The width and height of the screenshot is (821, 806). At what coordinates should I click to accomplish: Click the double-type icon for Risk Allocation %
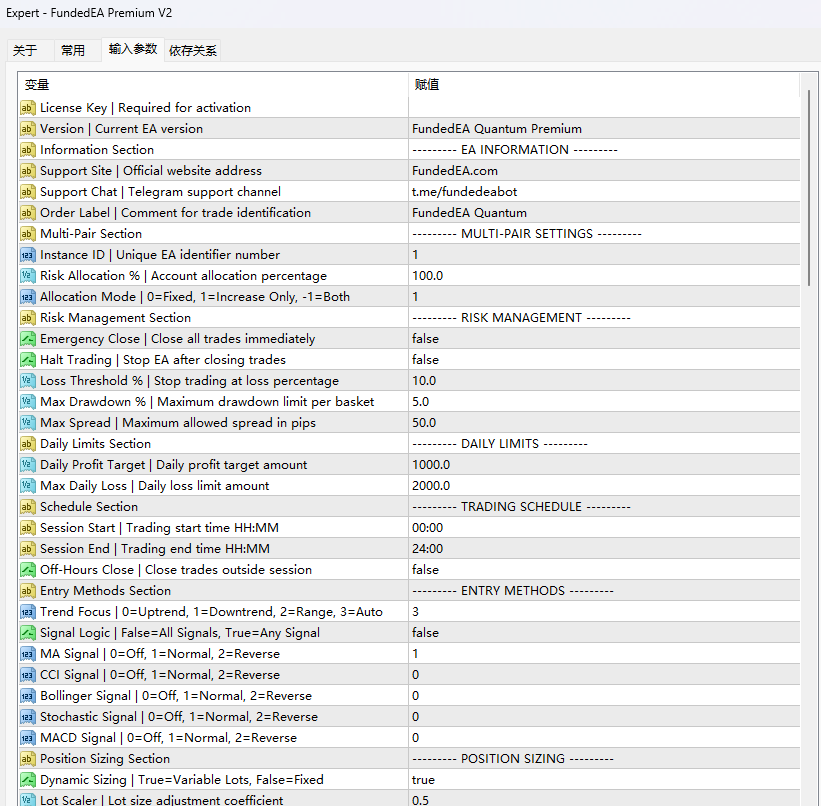[28, 276]
